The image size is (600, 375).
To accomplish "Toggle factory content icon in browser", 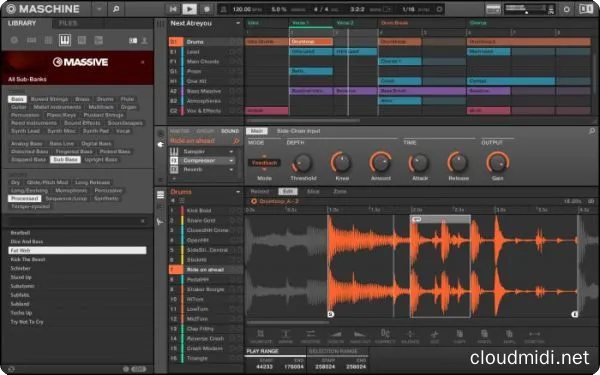I will pyautogui.click(x=133, y=40).
